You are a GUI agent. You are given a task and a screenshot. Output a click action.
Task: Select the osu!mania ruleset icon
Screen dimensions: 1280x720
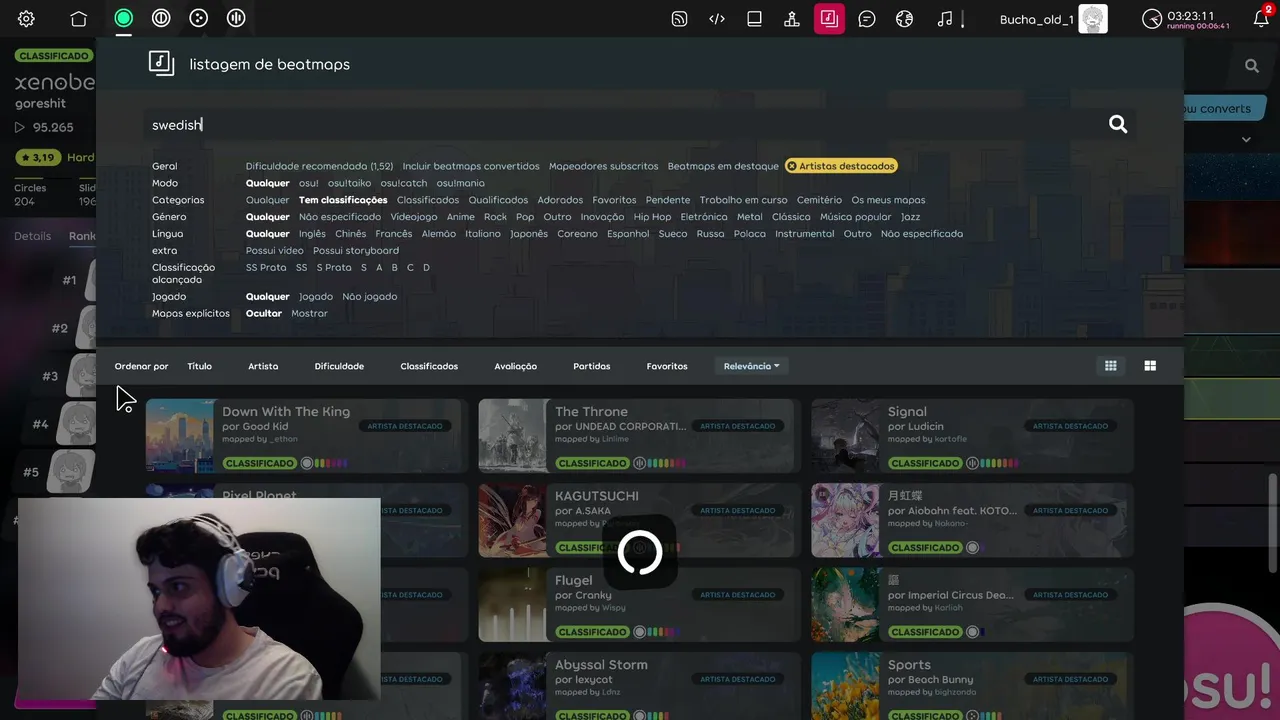(x=236, y=18)
